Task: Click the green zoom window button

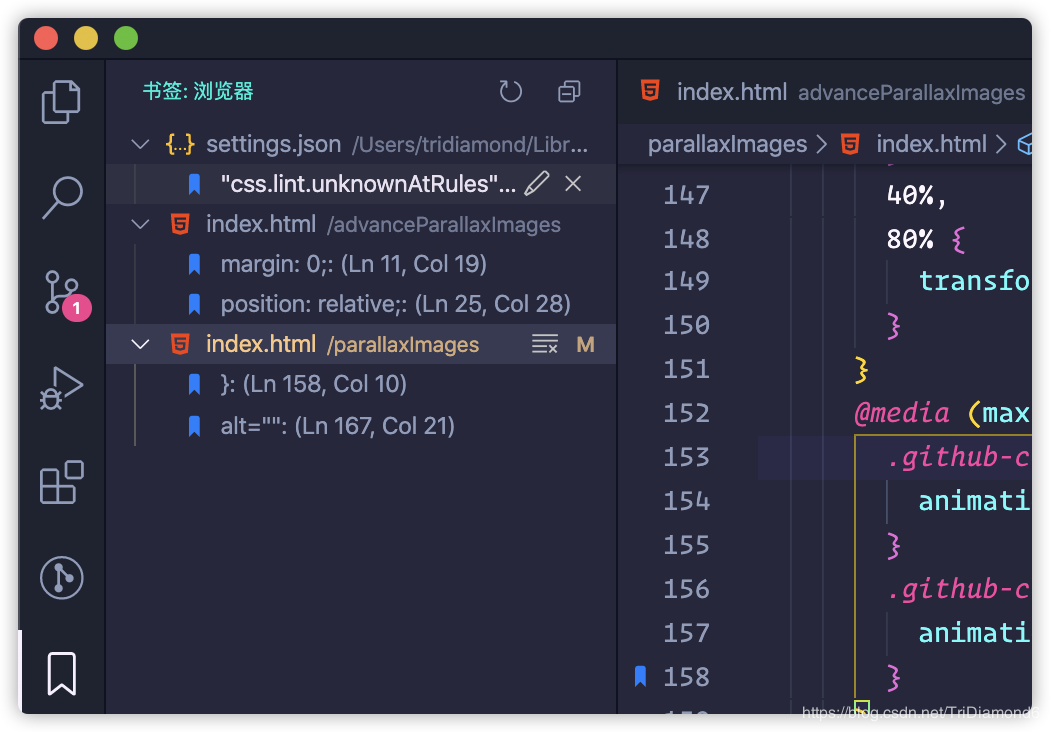Action: pos(126,38)
